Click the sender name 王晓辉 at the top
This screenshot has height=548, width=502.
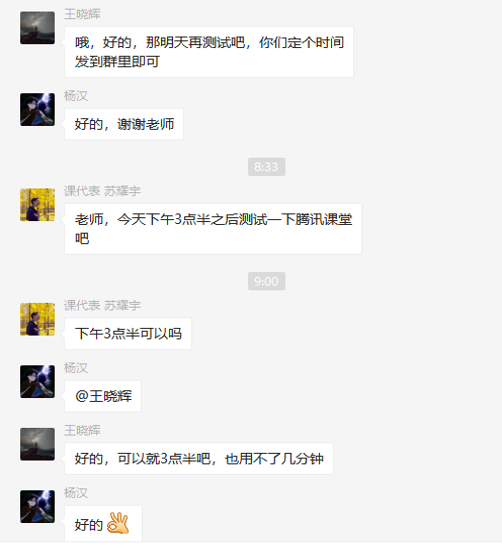pos(82,14)
